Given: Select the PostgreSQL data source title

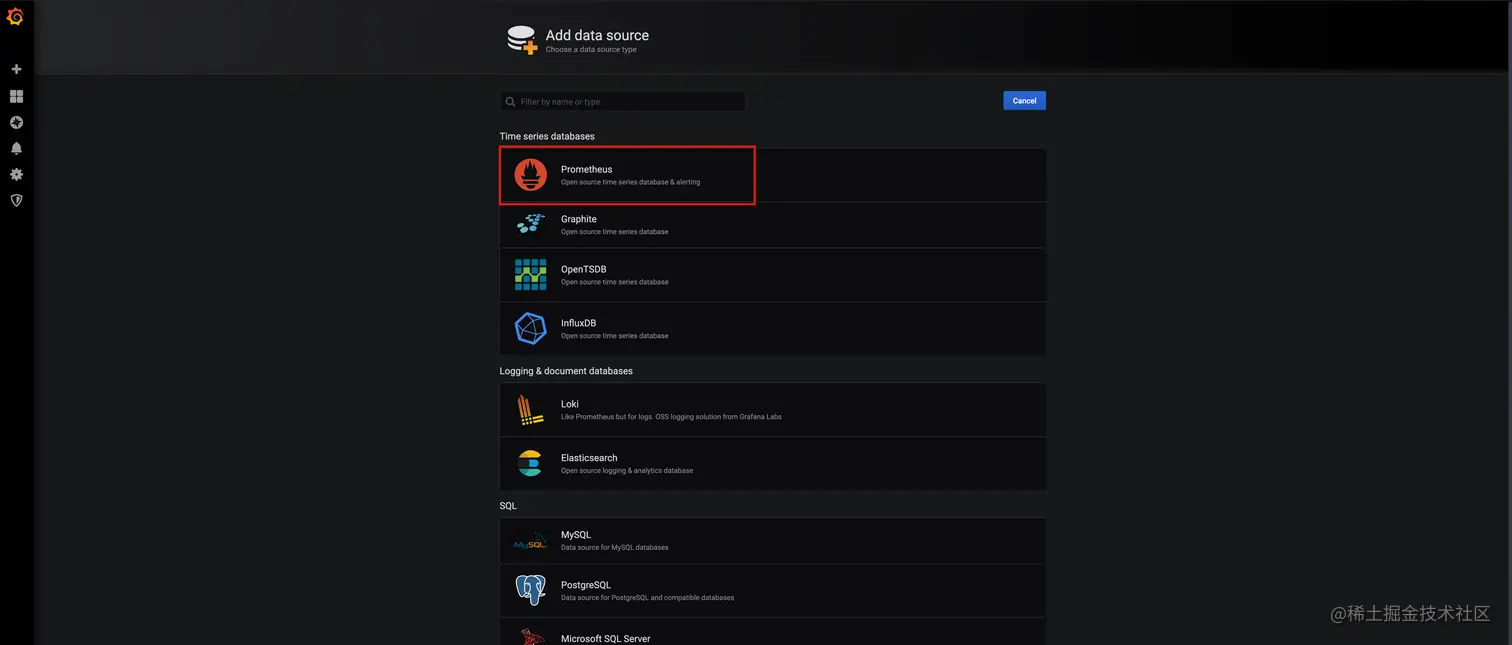Looking at the screenshot, I should point(586,585).
